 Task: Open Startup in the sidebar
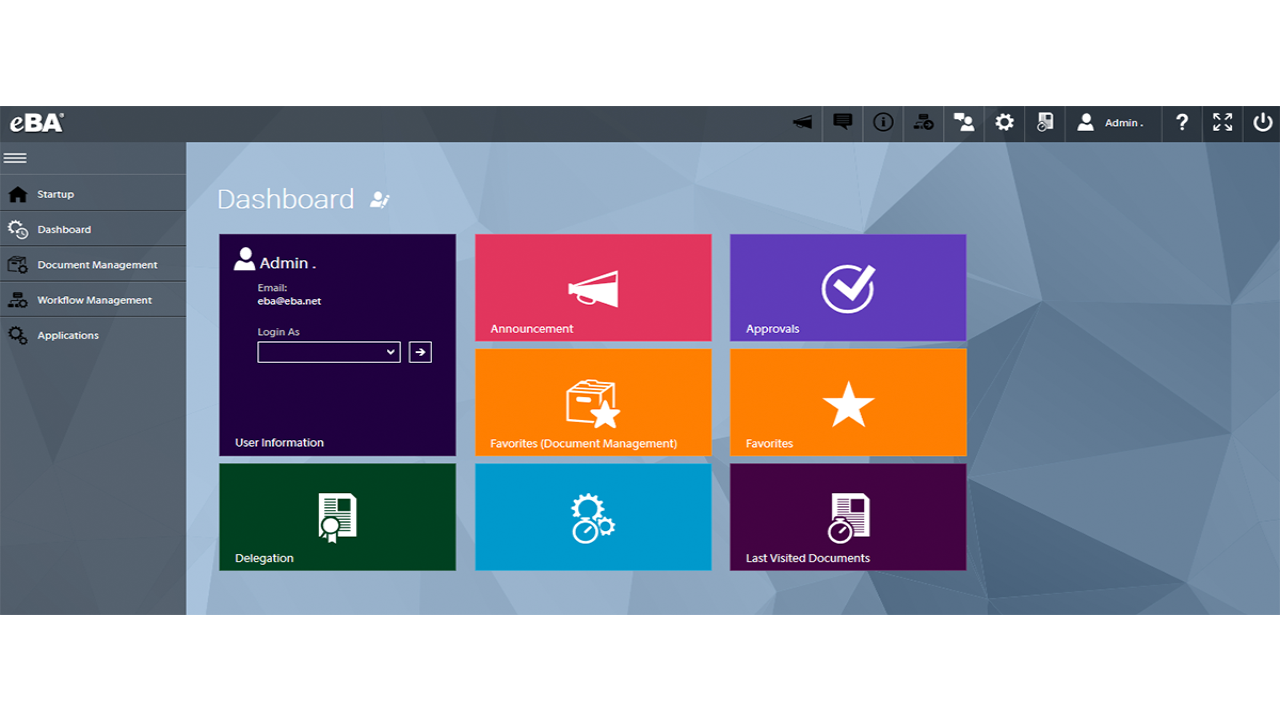coord(93,194)
